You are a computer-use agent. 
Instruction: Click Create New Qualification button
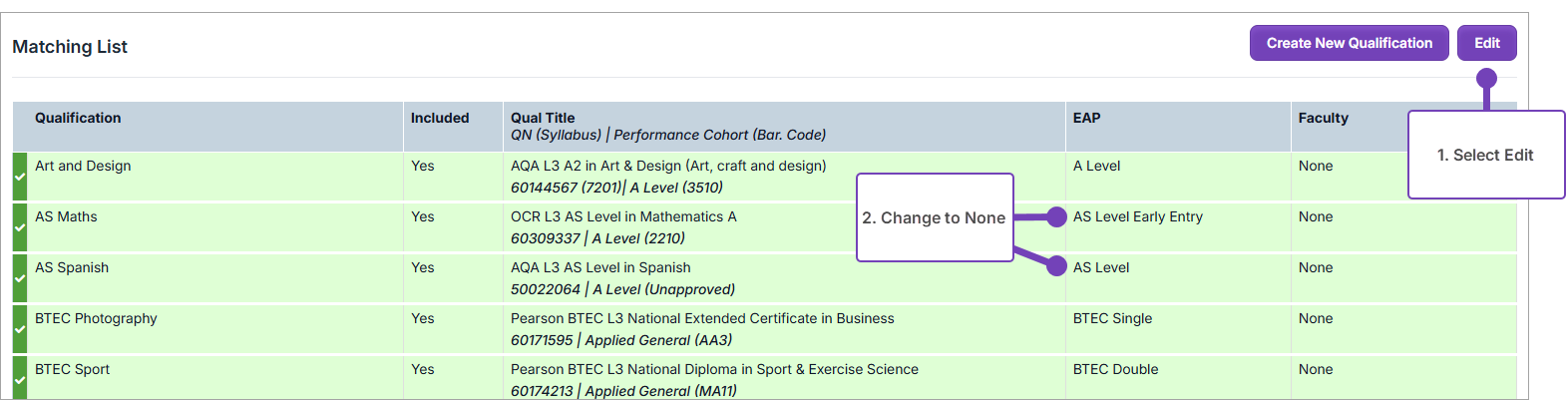click(1349, 43)
